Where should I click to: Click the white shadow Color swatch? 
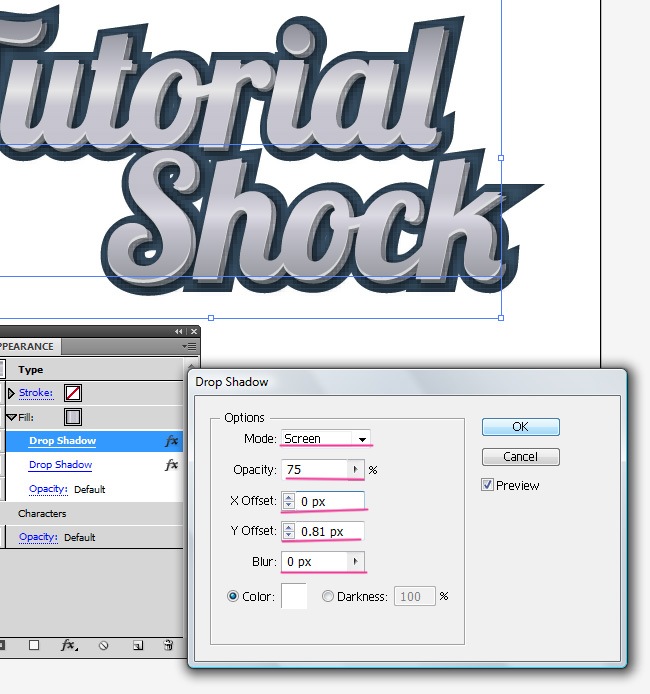point(294,596)
